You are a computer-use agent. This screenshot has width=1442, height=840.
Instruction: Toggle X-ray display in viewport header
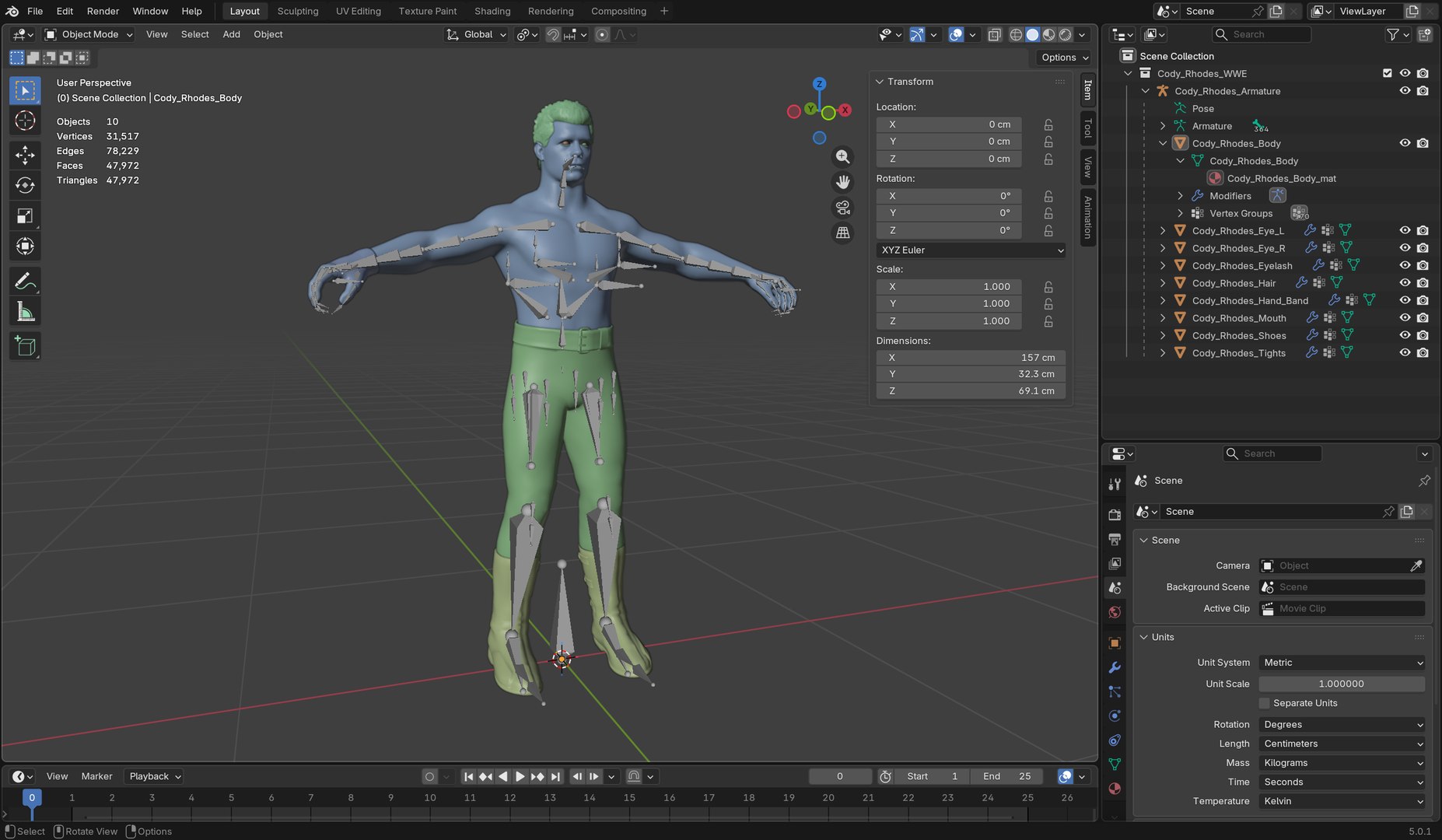click(995, 34)
